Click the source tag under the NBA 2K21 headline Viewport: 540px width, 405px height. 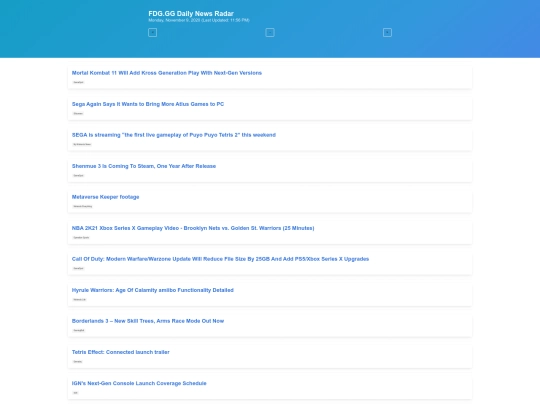tap(81, 237)
